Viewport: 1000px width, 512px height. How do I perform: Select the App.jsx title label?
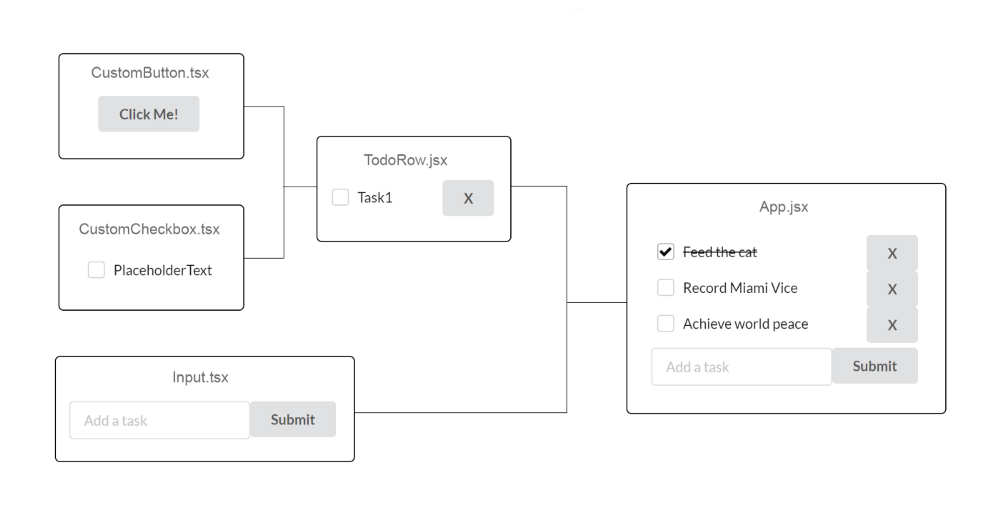tap(784, 207)
